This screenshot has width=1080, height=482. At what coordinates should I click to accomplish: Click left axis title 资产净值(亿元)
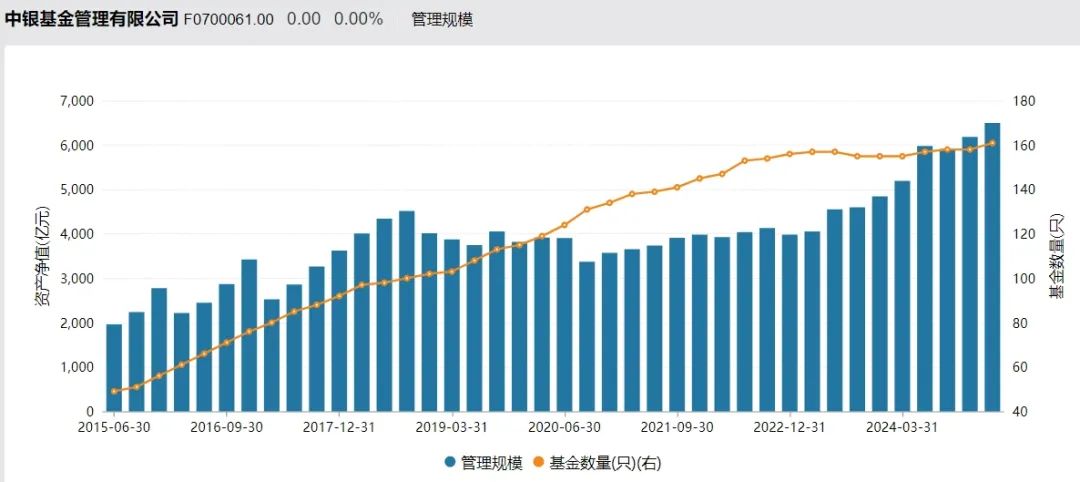[x=42, y=255]
